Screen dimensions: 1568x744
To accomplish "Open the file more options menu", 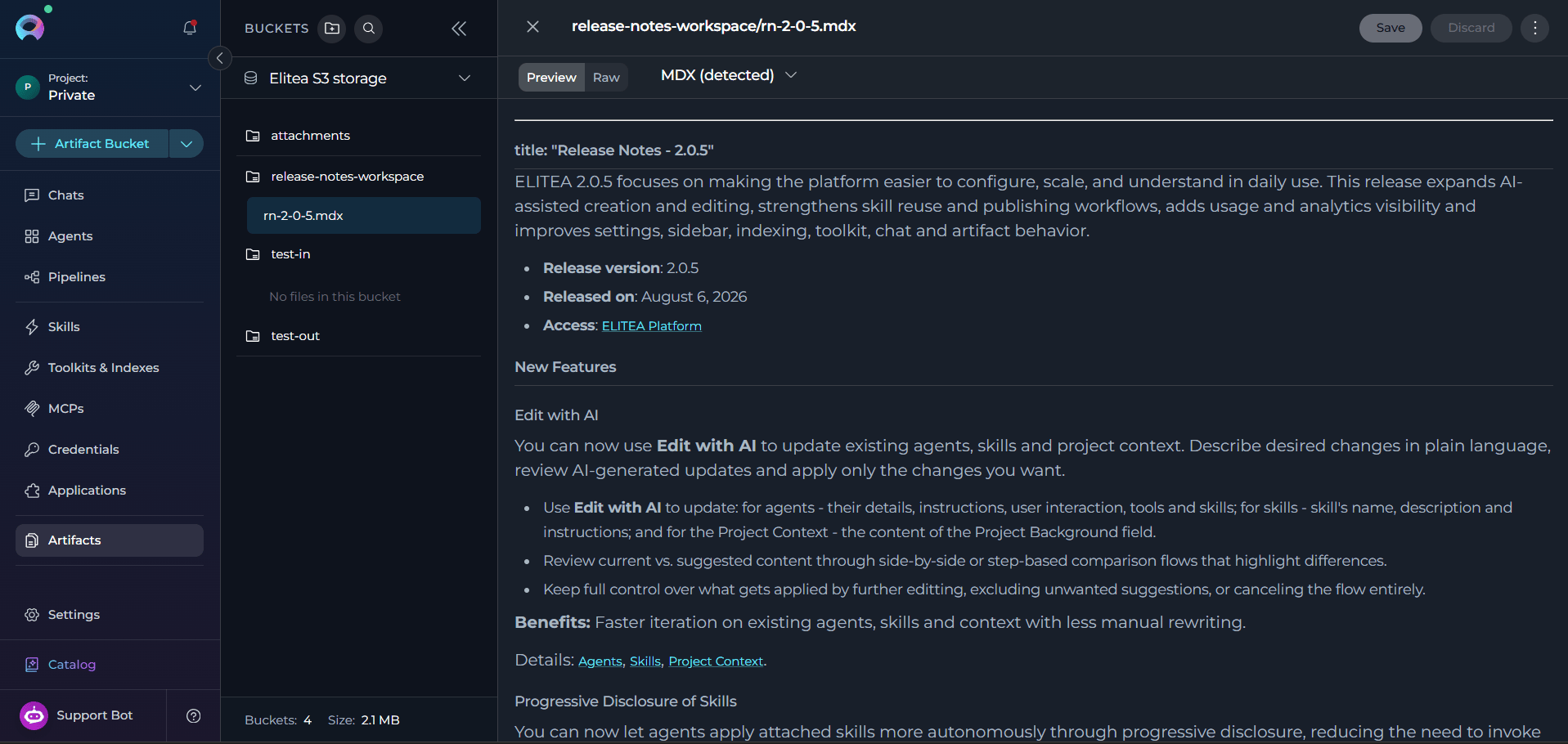I will [x=1534, y=28].
